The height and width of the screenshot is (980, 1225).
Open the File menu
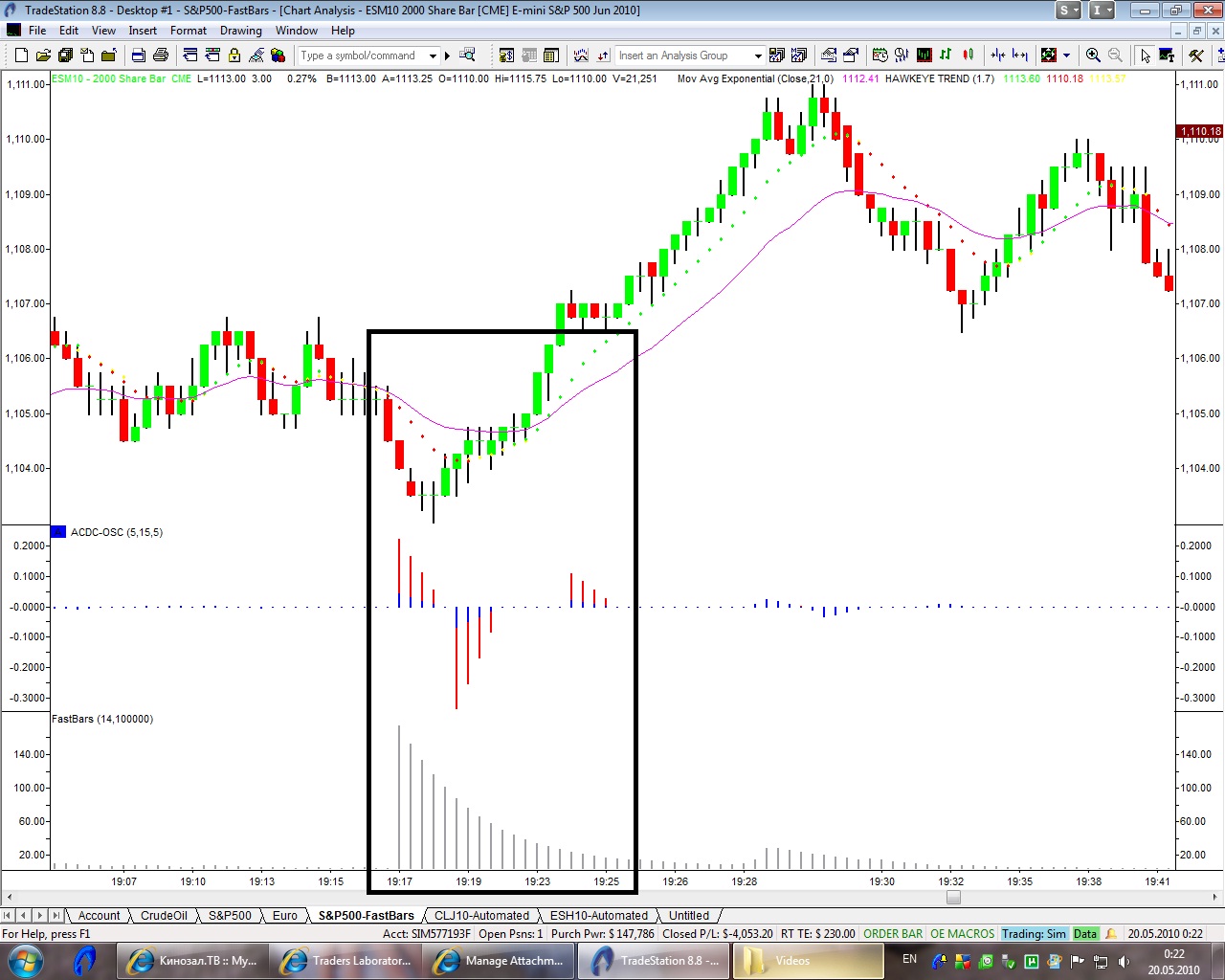(37, 31)
